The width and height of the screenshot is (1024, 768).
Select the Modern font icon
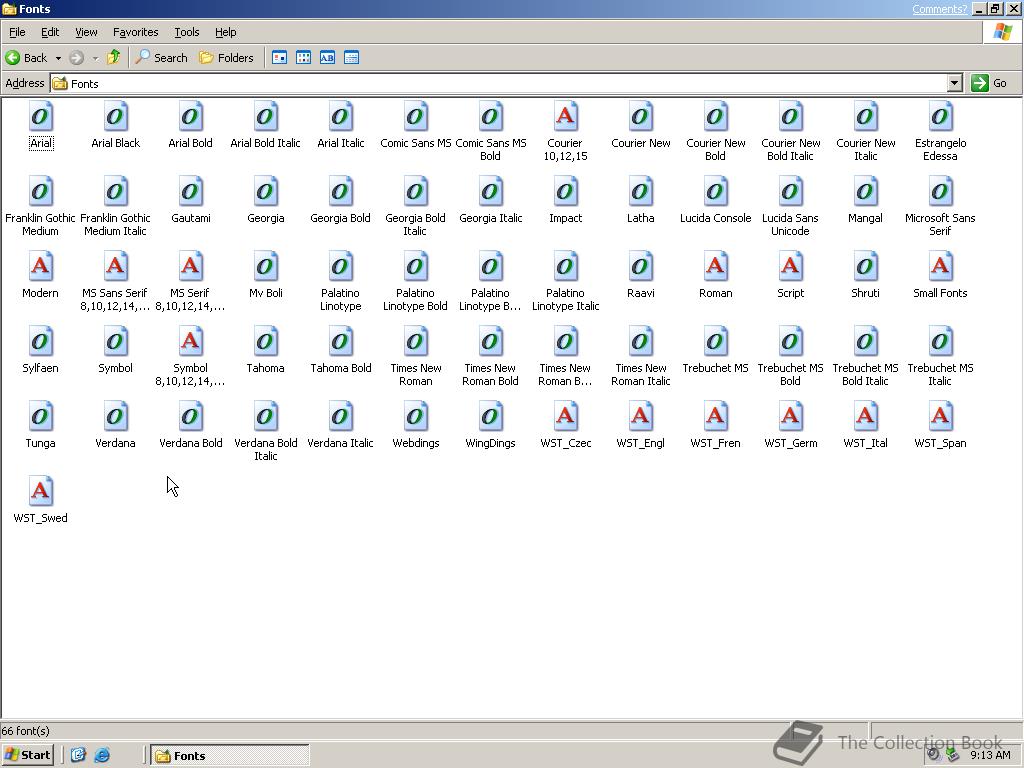click(x=40, y=266)
